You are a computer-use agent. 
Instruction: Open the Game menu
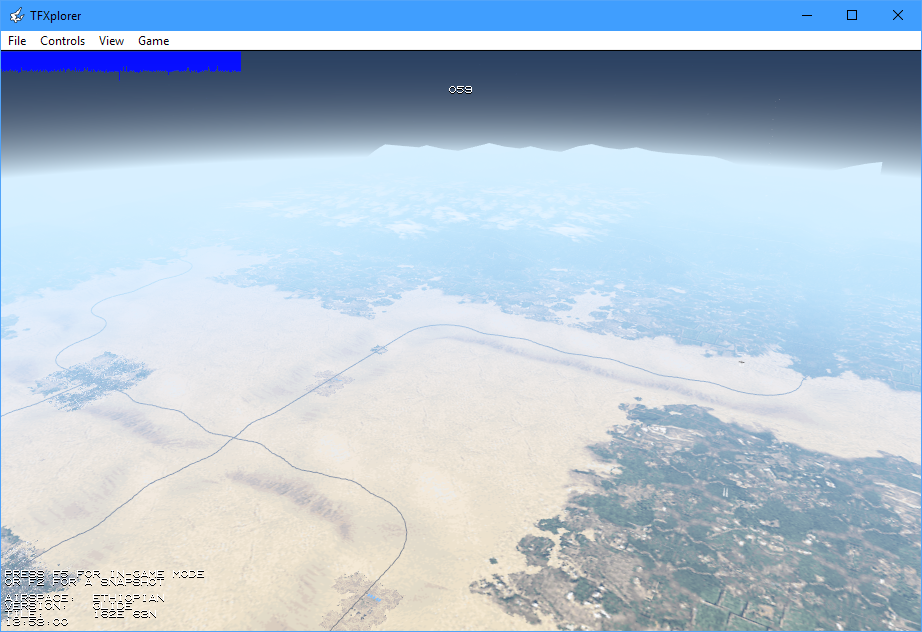click(153, 41)
